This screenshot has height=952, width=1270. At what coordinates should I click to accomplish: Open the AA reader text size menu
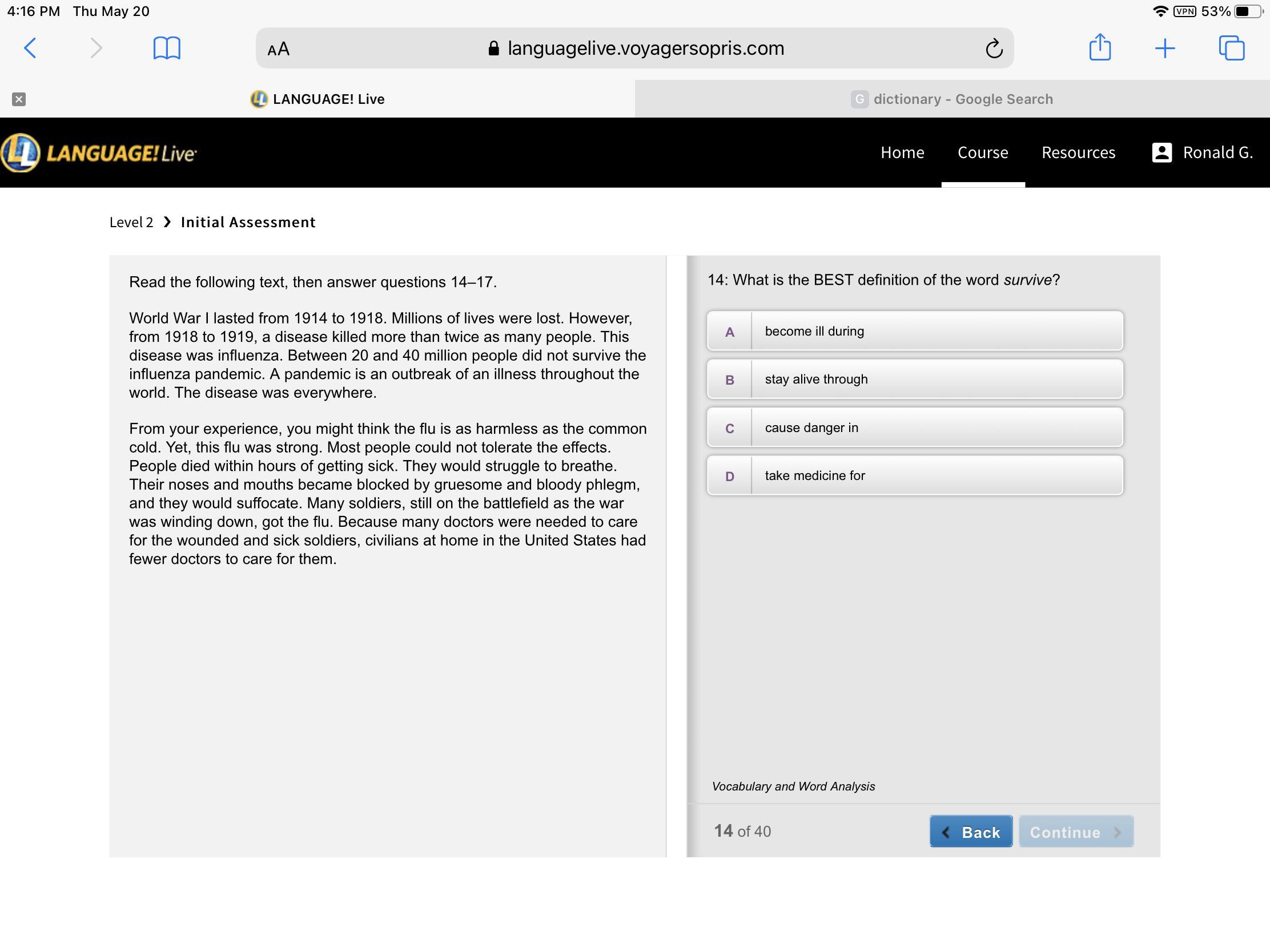(279, 49)
